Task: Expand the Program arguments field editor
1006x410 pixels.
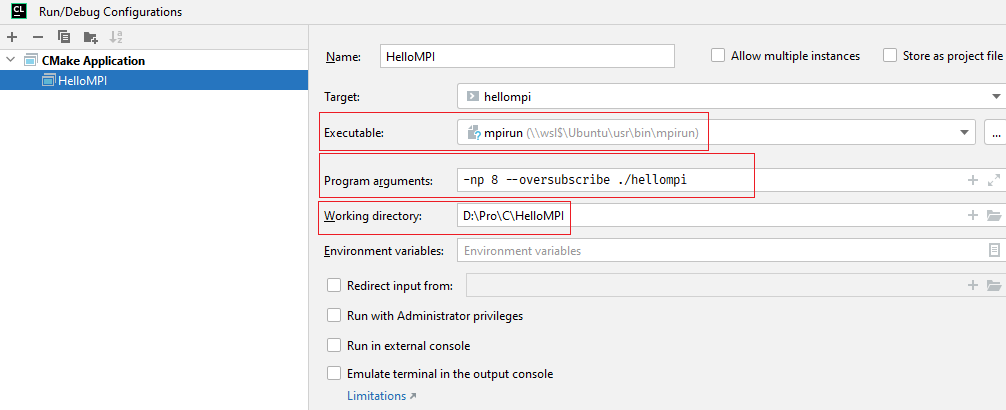Action: 993,181
